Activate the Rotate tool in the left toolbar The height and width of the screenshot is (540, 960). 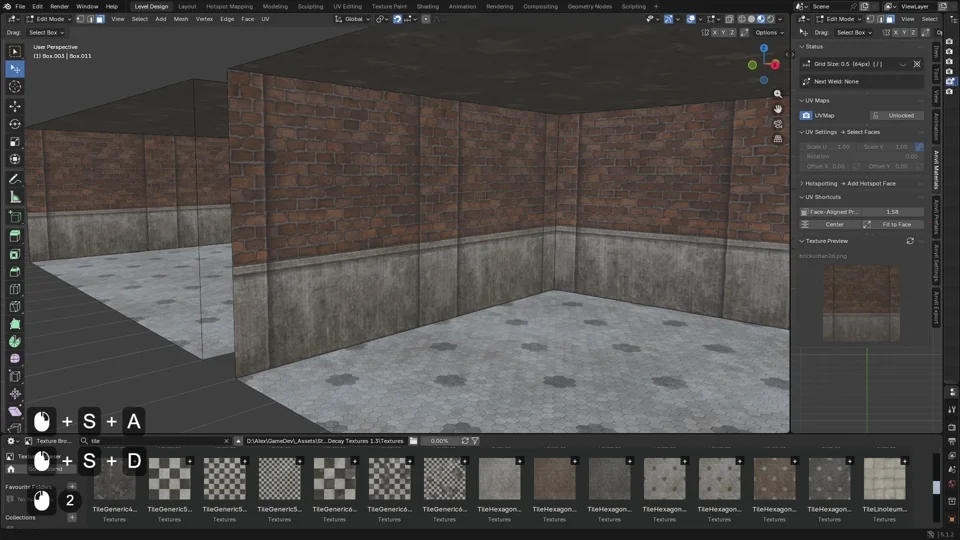(15, 124)
